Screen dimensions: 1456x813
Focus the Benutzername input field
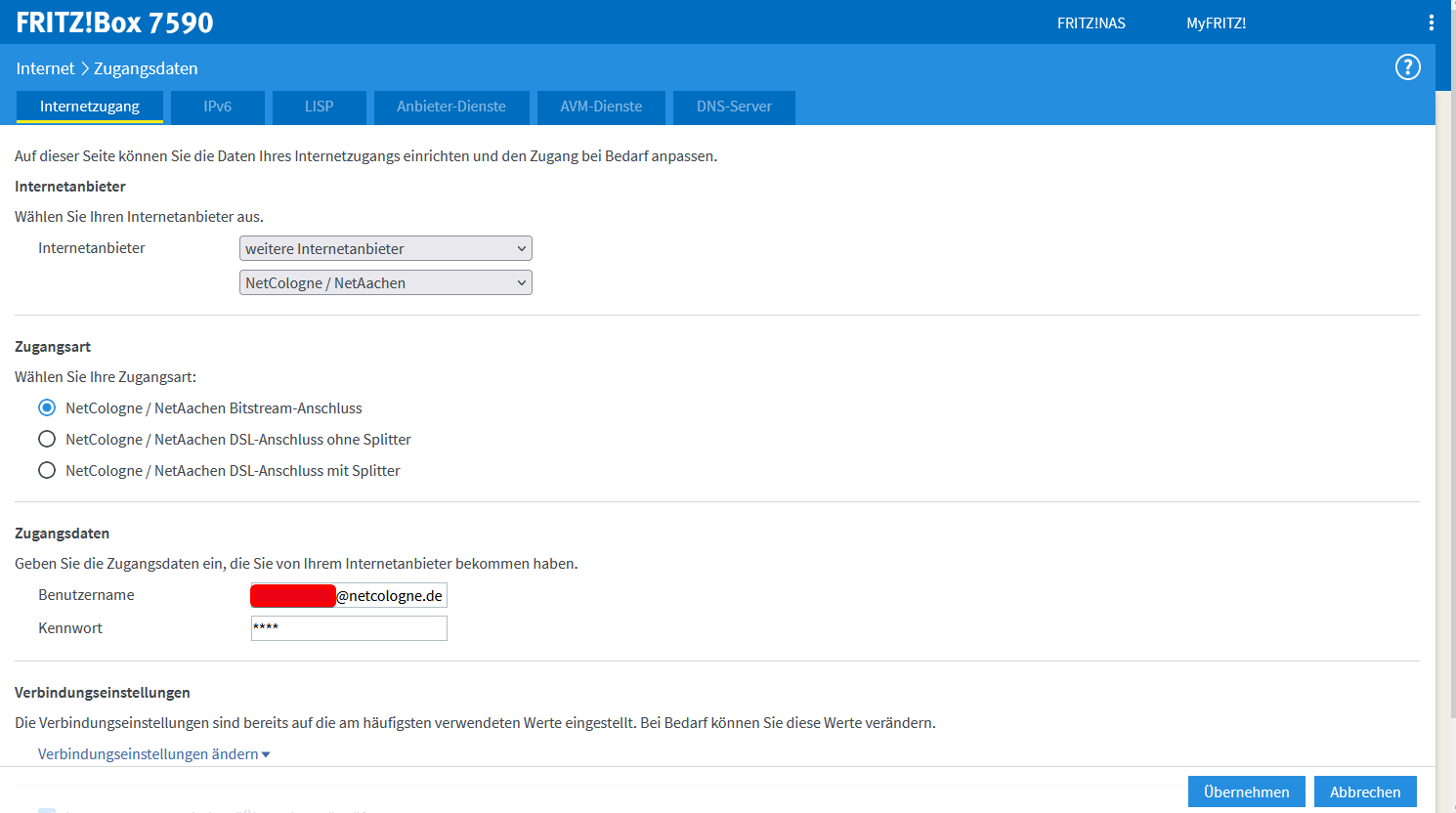click(349, 595)
